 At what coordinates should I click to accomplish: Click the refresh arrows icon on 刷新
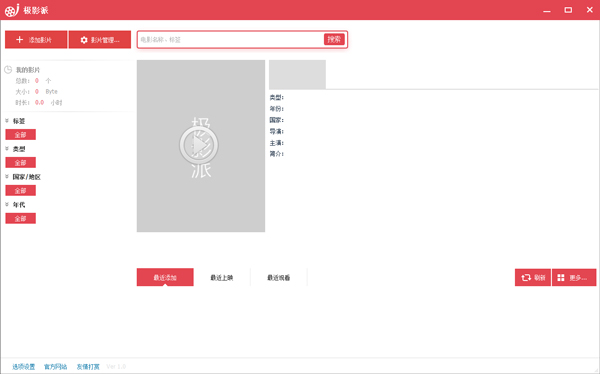pyautogui.click(x=526, y=278)
